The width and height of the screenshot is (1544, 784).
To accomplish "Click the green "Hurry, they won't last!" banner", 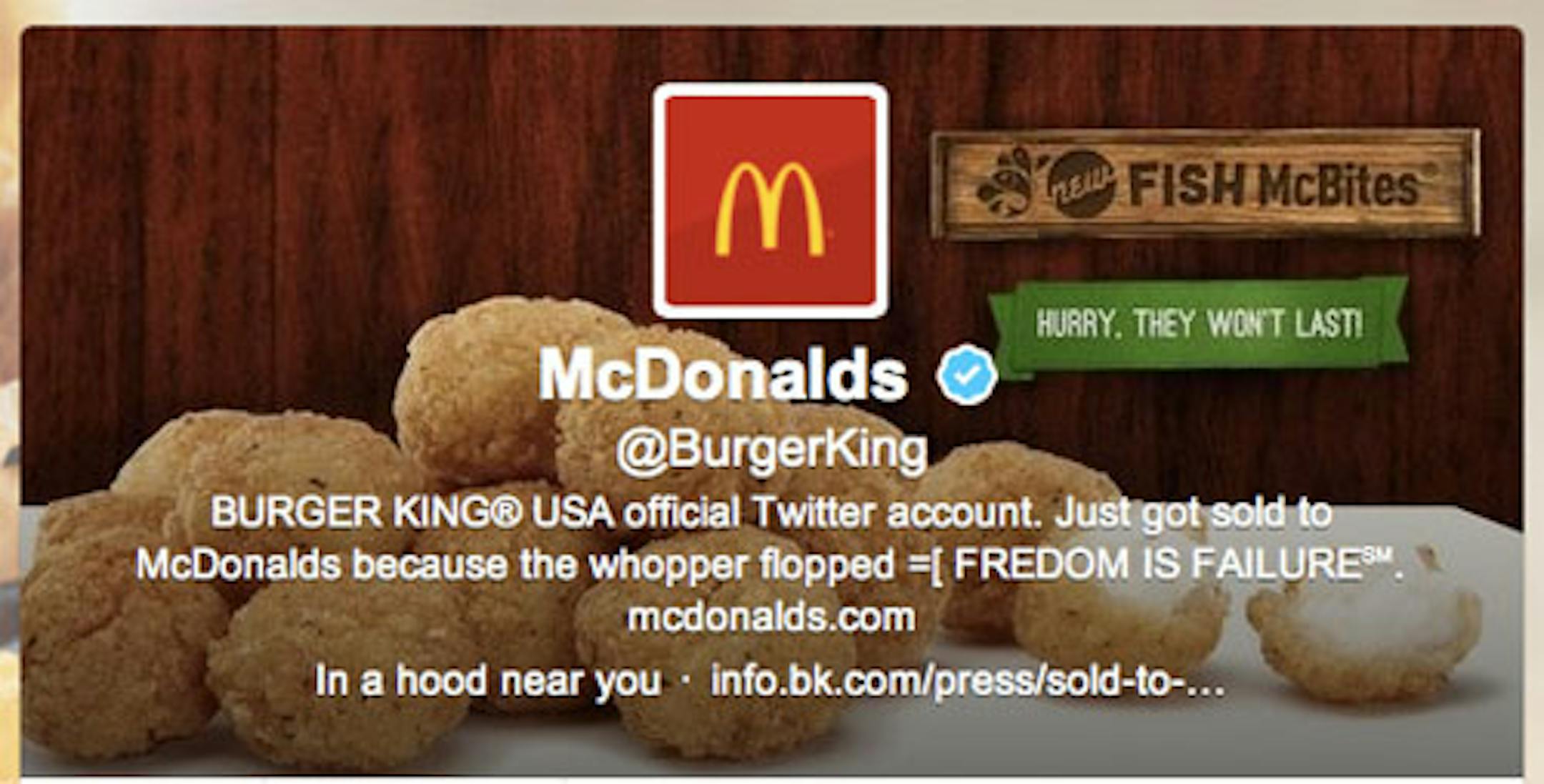I will 1199,324.
